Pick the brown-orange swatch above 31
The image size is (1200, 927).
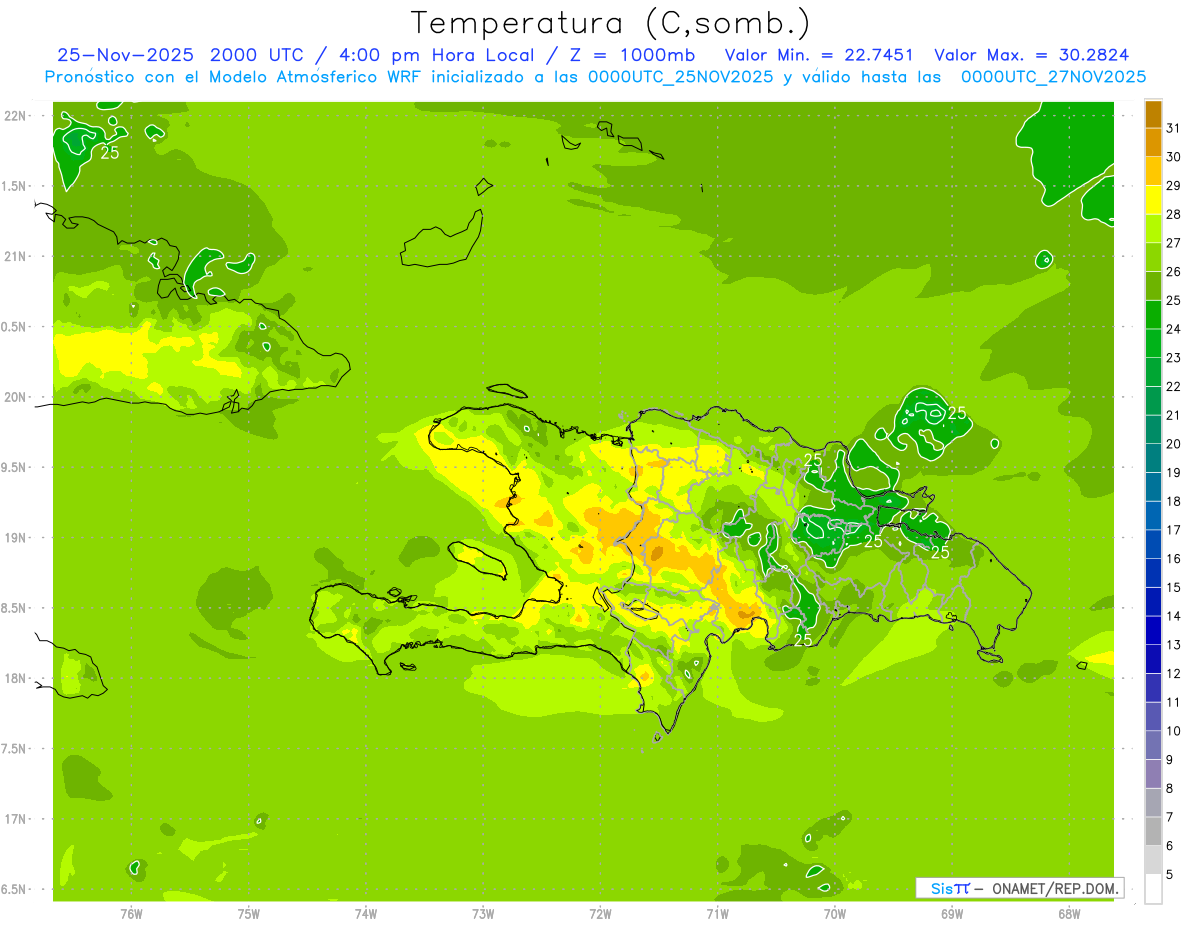(1153, 114)
